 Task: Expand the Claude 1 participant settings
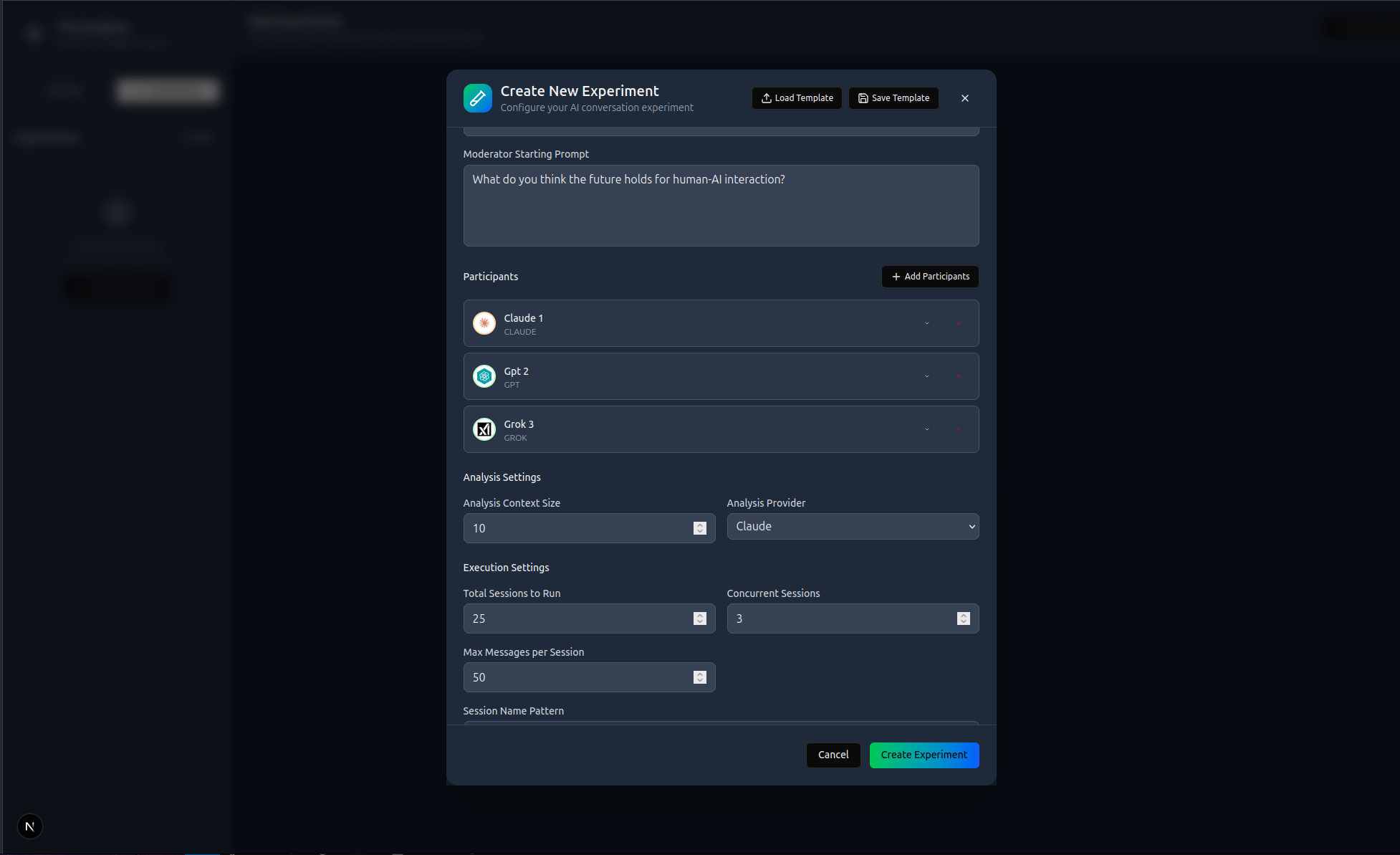click(926, 323)
